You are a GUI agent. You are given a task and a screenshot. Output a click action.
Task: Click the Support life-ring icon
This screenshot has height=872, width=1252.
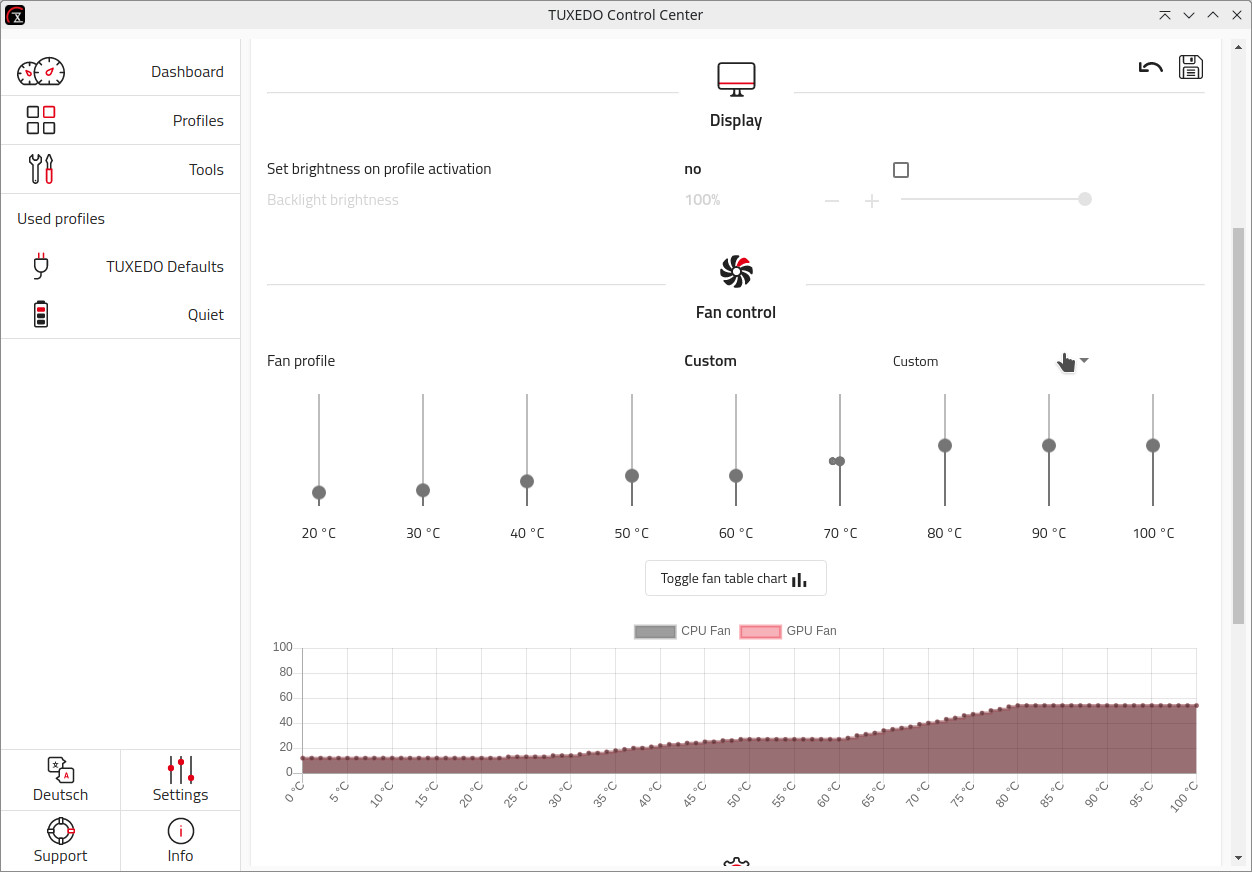tap(60, 840)
